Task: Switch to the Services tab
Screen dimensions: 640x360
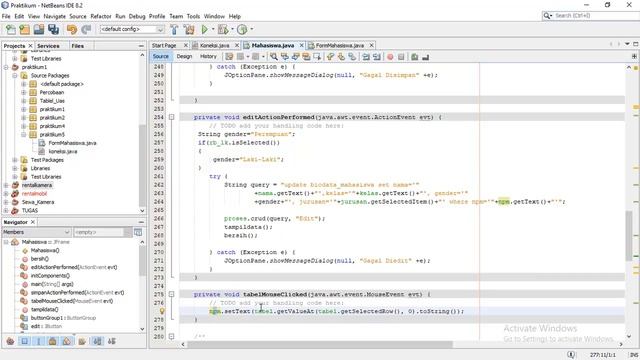Action: coord(48,46)
